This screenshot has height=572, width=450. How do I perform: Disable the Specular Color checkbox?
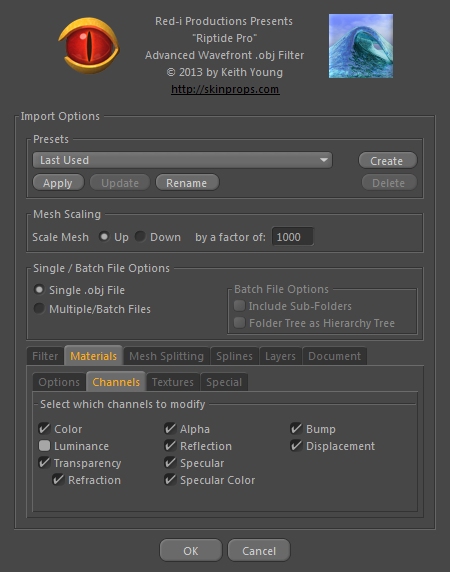pos(170,479)
